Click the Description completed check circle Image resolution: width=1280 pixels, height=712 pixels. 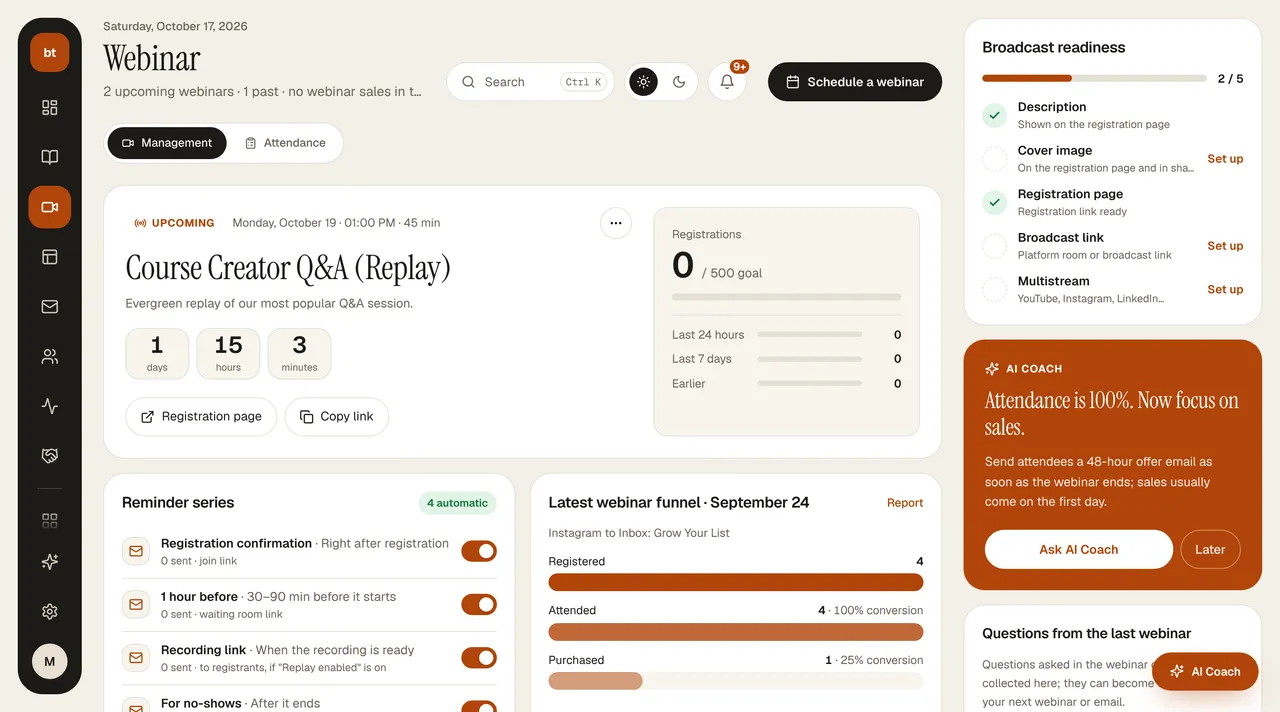click(994, 115)
